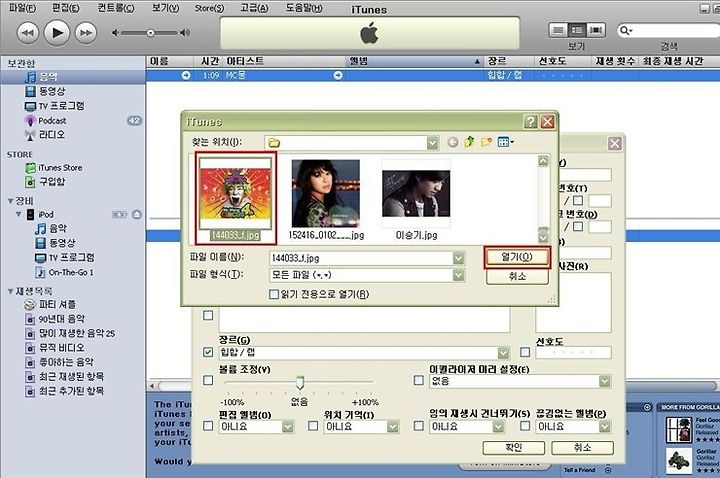Click the help question mark in dialog

[530, 122]
